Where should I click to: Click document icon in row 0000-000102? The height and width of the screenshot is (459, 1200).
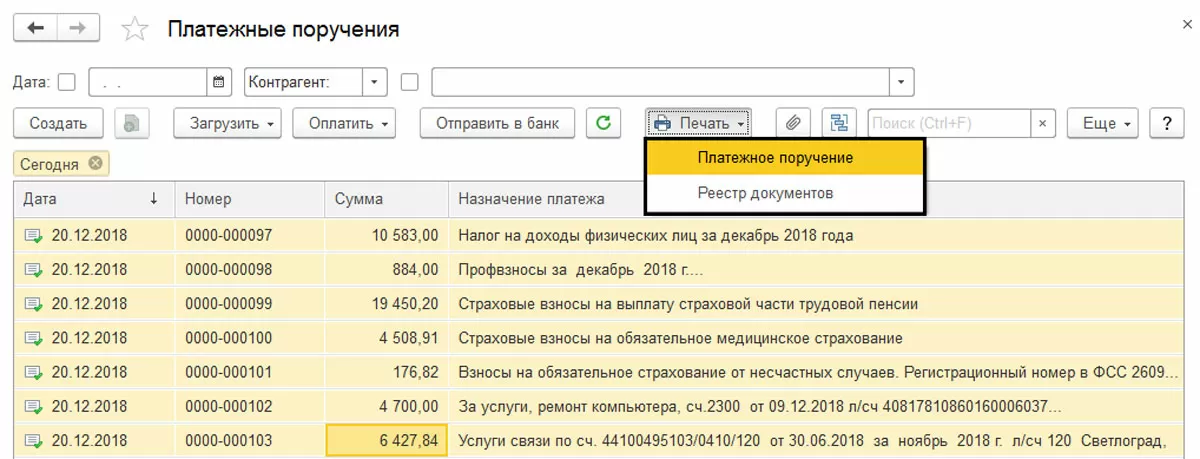click(33, 406)
